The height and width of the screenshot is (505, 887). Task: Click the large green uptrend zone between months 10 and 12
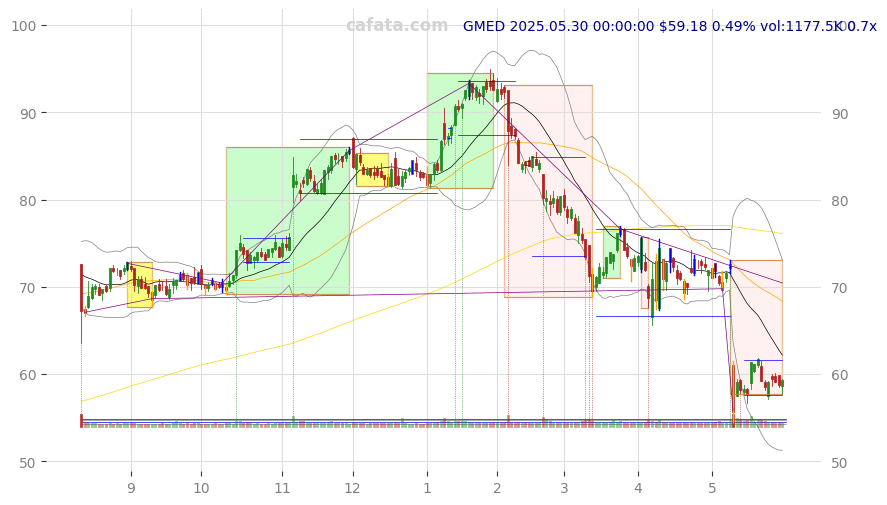(x=287, y=221)
